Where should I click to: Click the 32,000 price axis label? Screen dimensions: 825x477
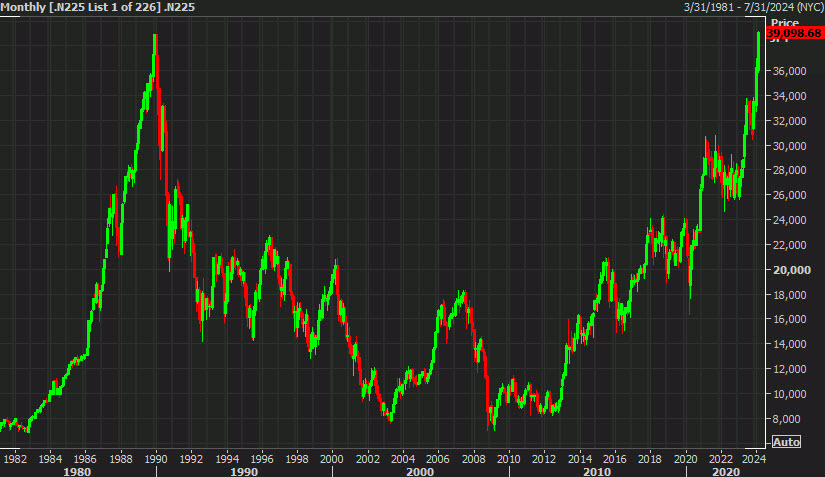(789, 121)
